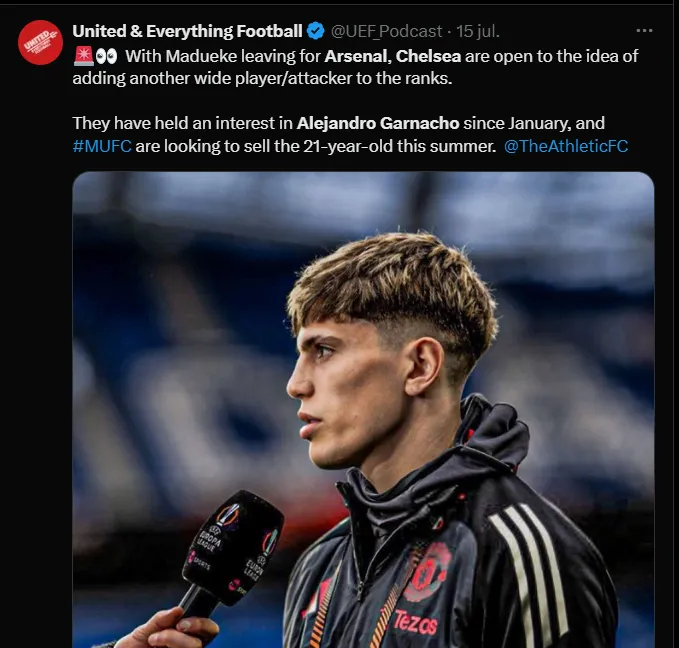Click the tweet's first paragraph about Madueke
679x648 pixels.
[x=355, y=67]
